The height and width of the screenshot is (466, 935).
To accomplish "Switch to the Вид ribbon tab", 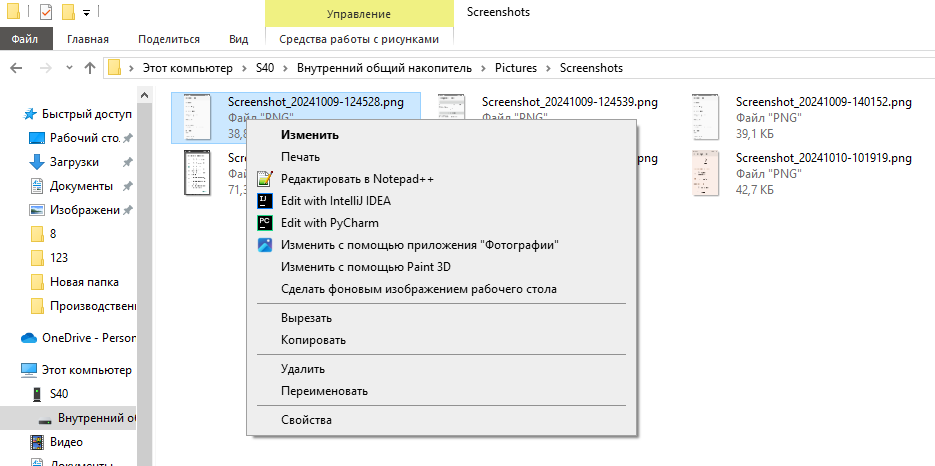I will pos(238,39).
